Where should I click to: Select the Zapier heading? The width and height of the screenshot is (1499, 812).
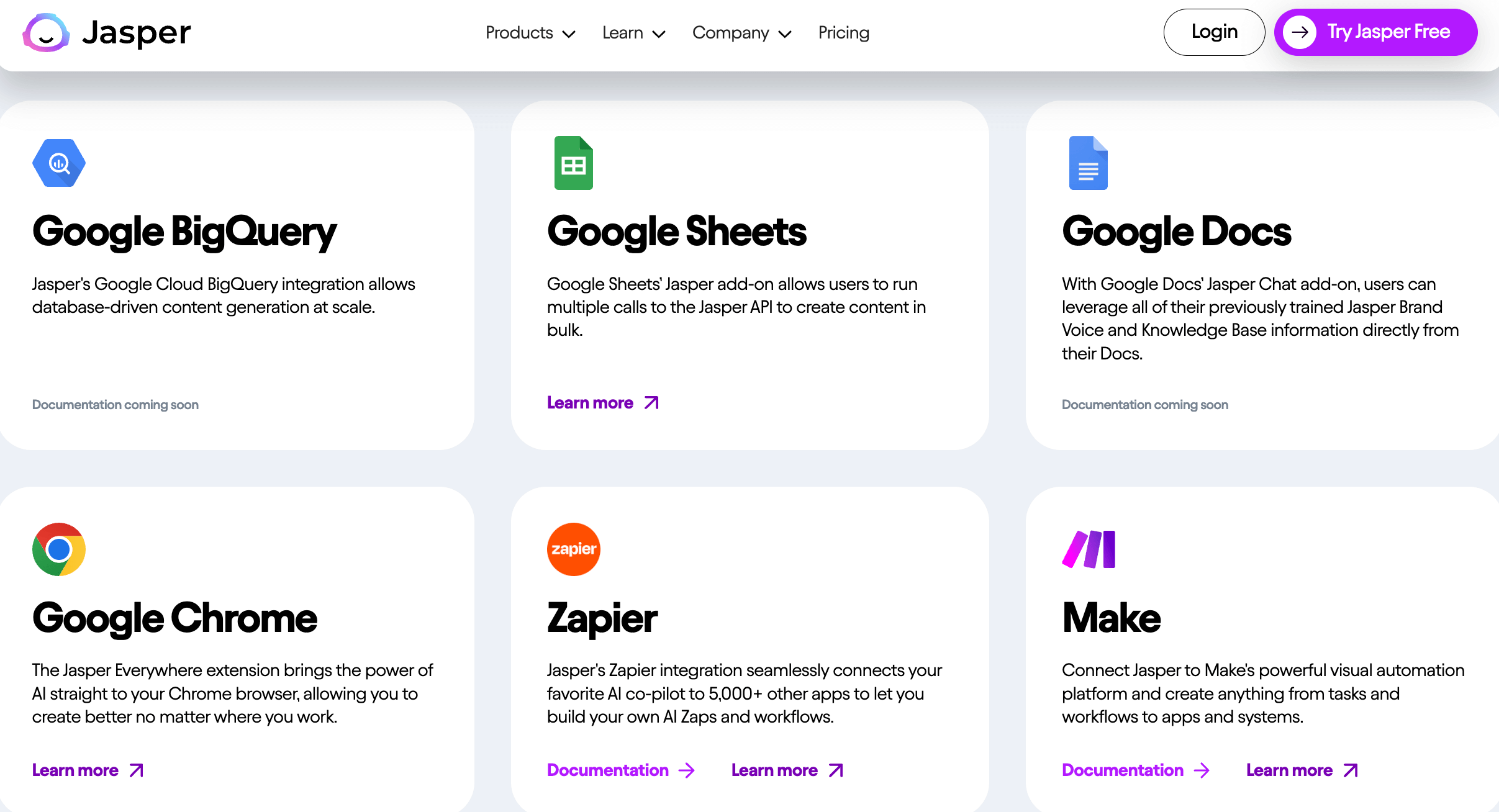602,618
